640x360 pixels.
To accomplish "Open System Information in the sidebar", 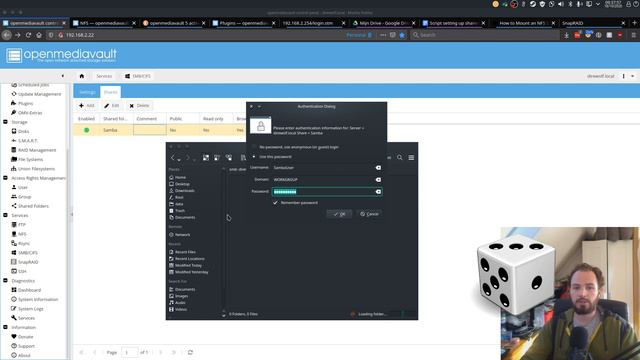I will [x=38, y=300].
